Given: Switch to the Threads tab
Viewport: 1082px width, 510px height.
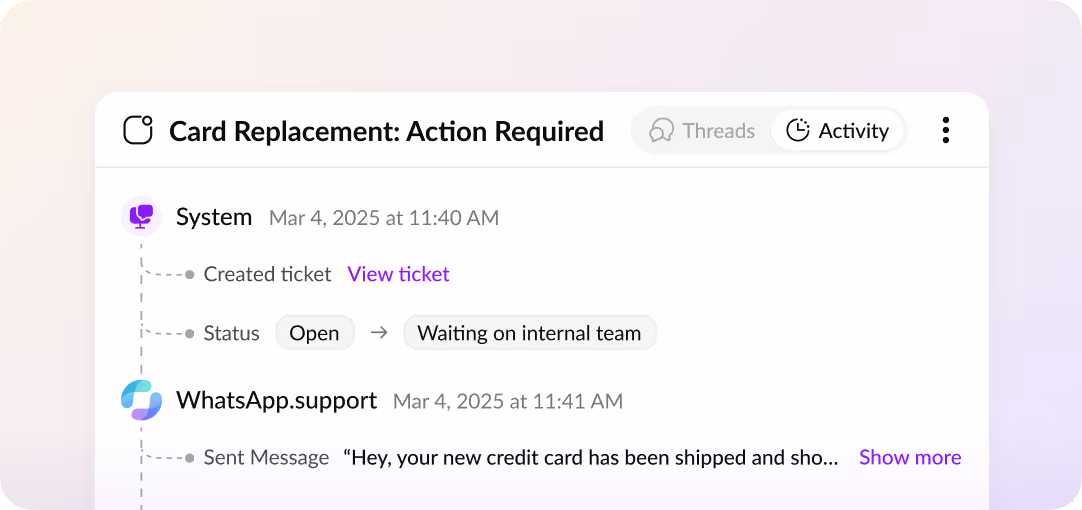Looking at the screenshot, I should tap(702, 130).
